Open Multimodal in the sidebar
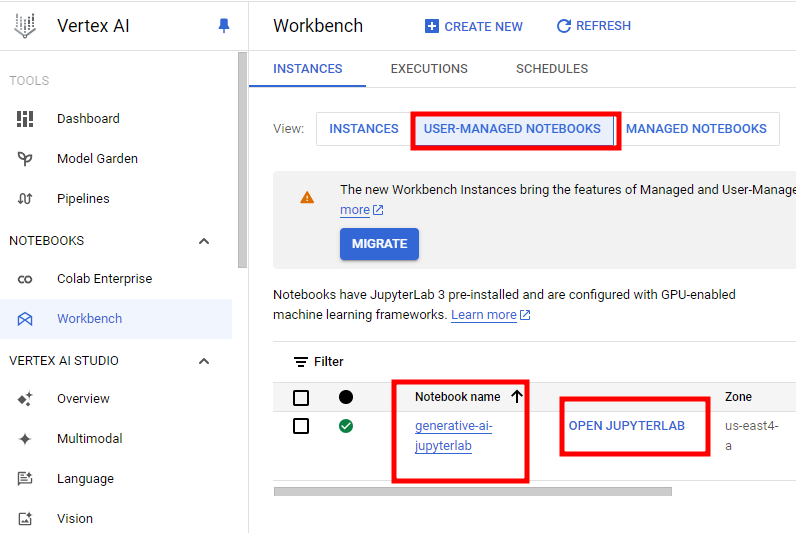Screen dimensions: 796x533 coord(89,439)
